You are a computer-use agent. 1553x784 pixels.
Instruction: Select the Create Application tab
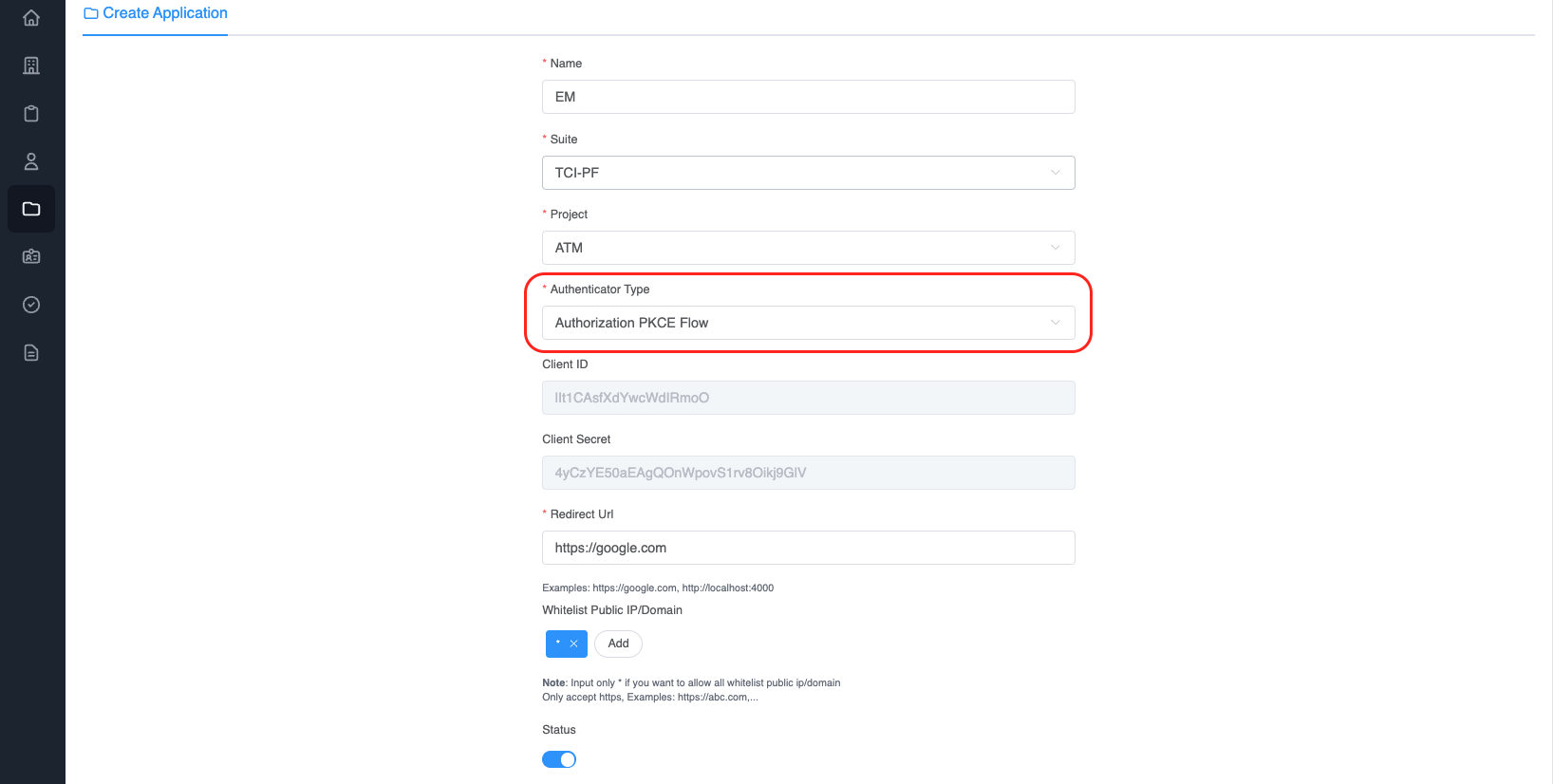[x=156, y=13]
